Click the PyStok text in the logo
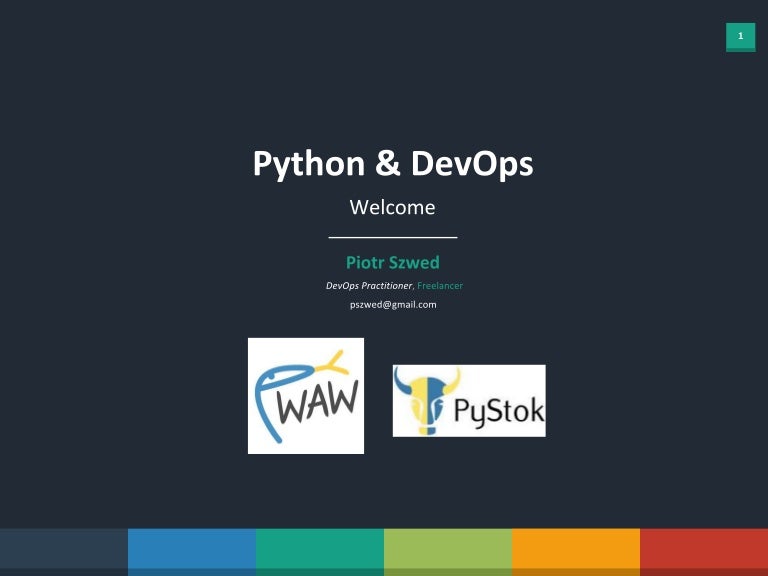Image resolution: width=768 pixels, height=576 pixels. [500, 409]
